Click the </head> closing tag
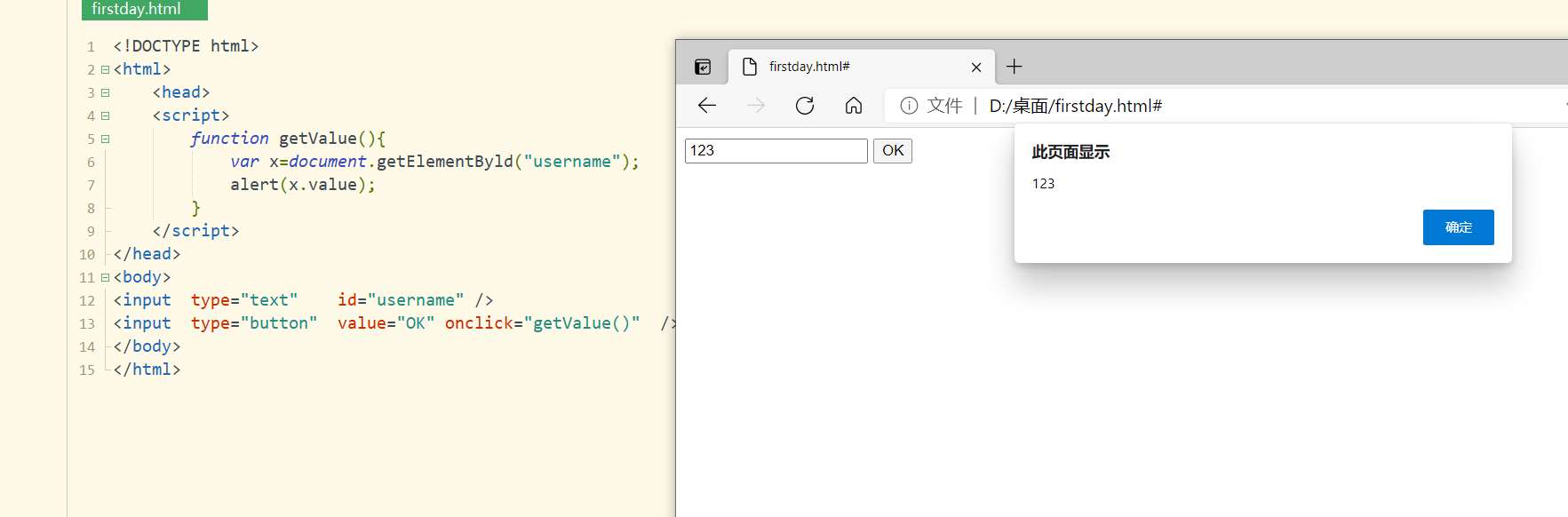1568x517 pixels. tap(147, 254)
